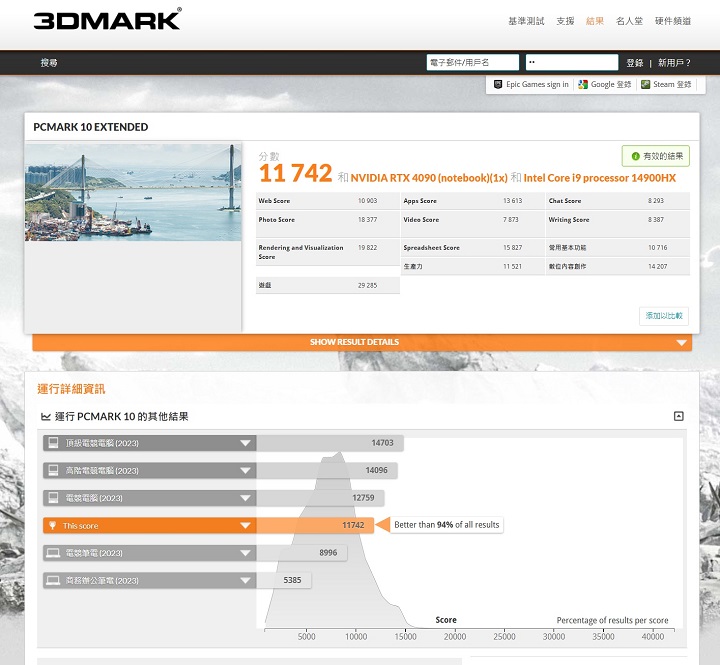The height and width of the screenshot is (665, 720).
Task: Click the Steam 登錄 text link
Action: pos(672,85)
